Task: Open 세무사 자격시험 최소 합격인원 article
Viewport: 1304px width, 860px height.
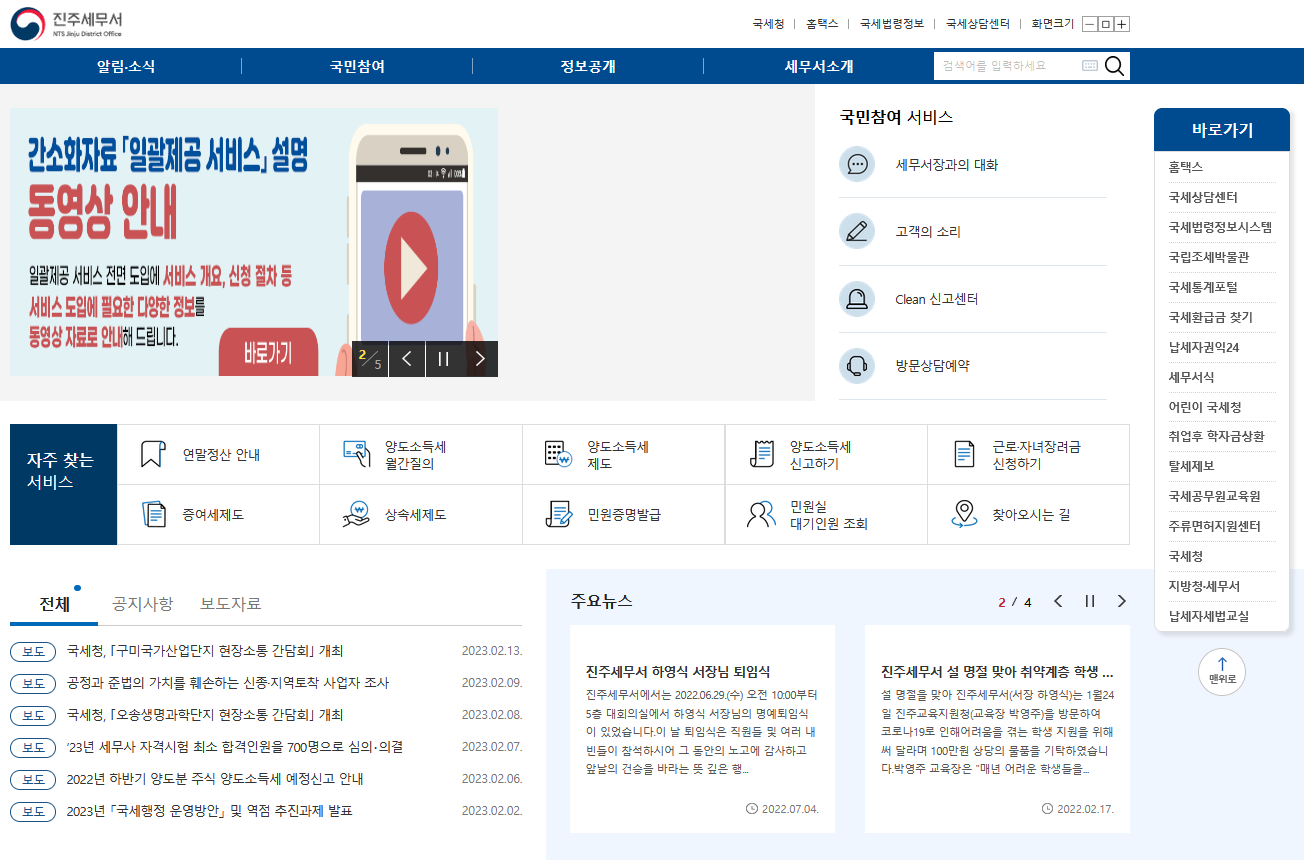Action: click(x=235, y=747)
